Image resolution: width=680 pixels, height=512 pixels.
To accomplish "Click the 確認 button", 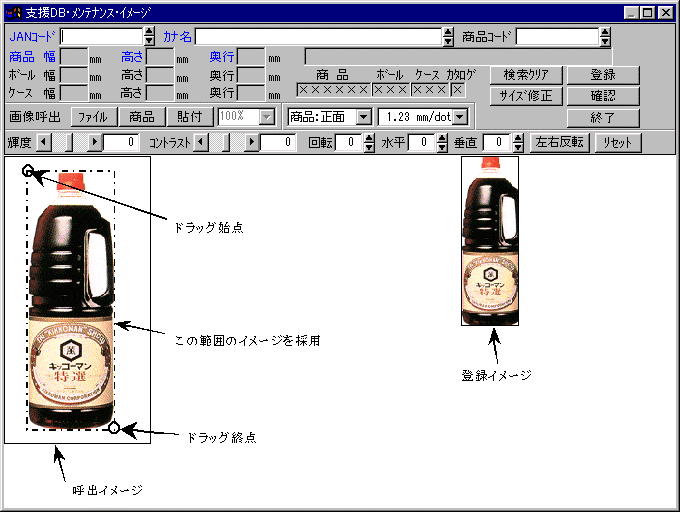I will [603, 96].
